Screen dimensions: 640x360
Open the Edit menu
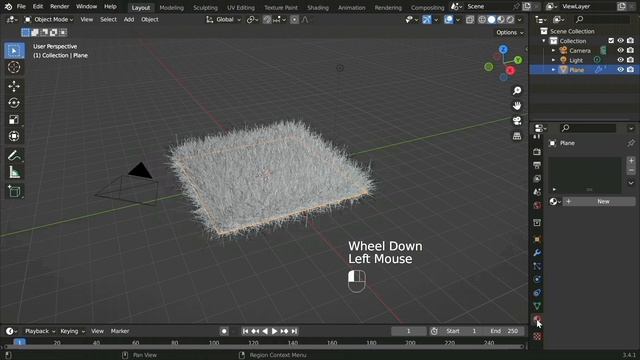tap(38, 7)
